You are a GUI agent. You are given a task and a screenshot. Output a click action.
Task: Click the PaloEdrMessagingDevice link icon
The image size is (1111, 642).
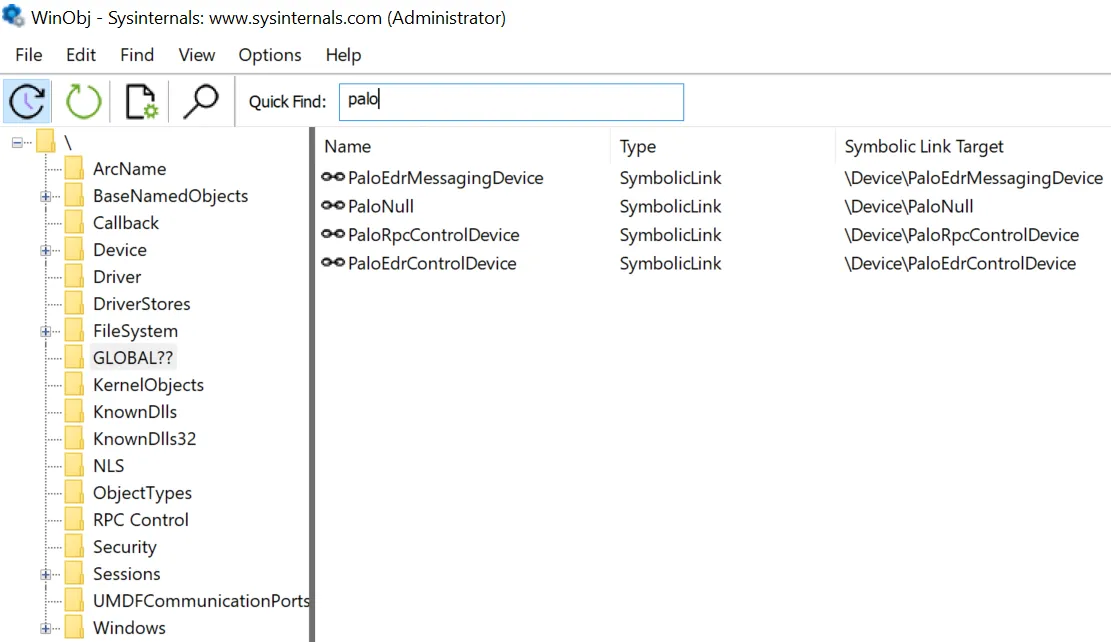333,178
